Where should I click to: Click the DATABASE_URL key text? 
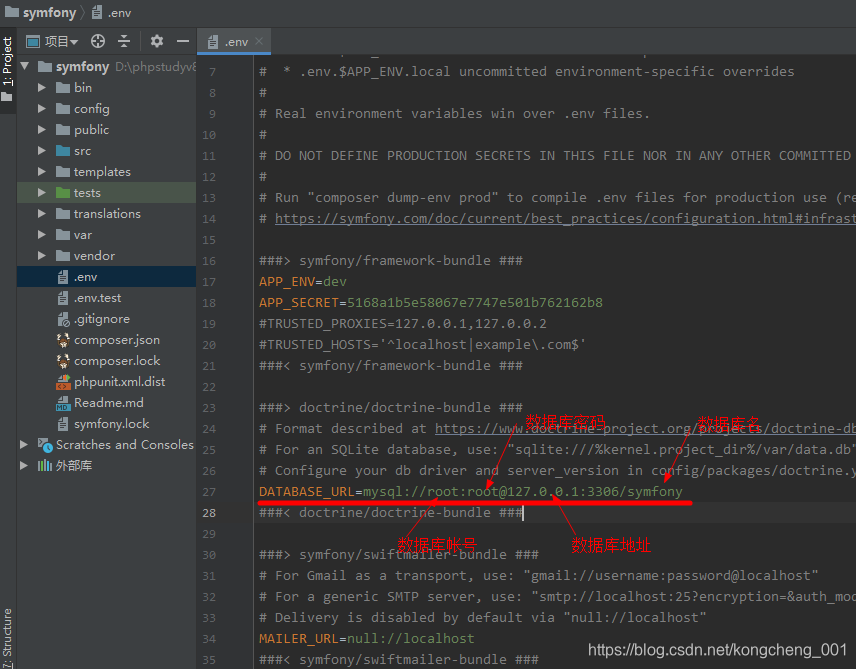(x=307, y=492)
